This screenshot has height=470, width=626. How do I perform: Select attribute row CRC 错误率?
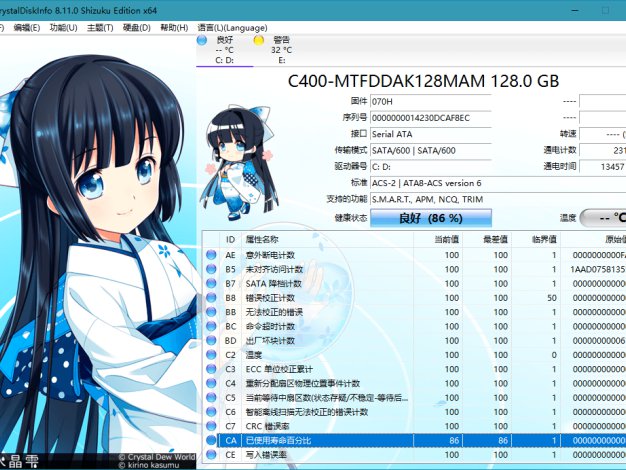tap(414, 426)
